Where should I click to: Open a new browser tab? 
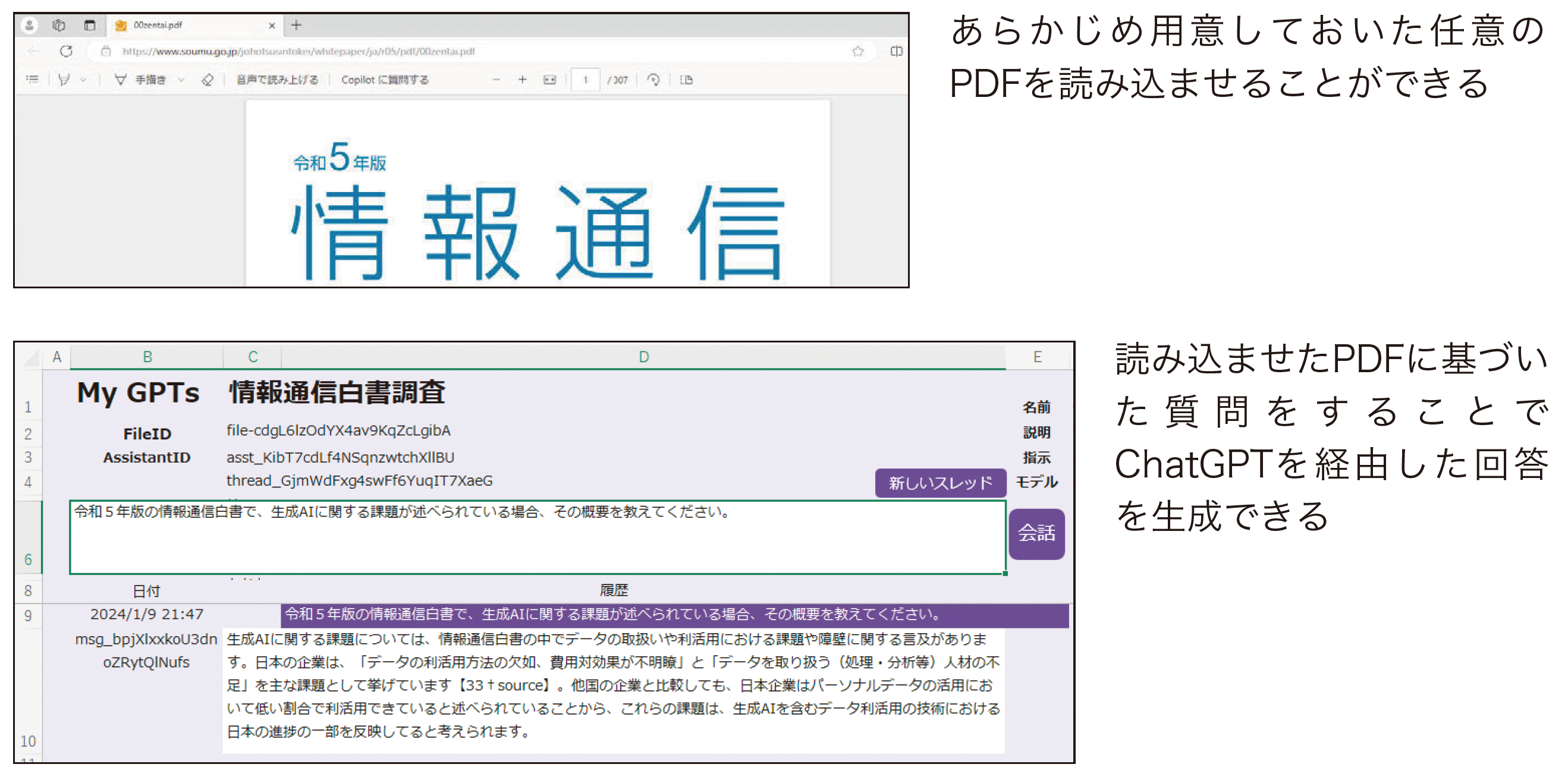tap(297, 25)
